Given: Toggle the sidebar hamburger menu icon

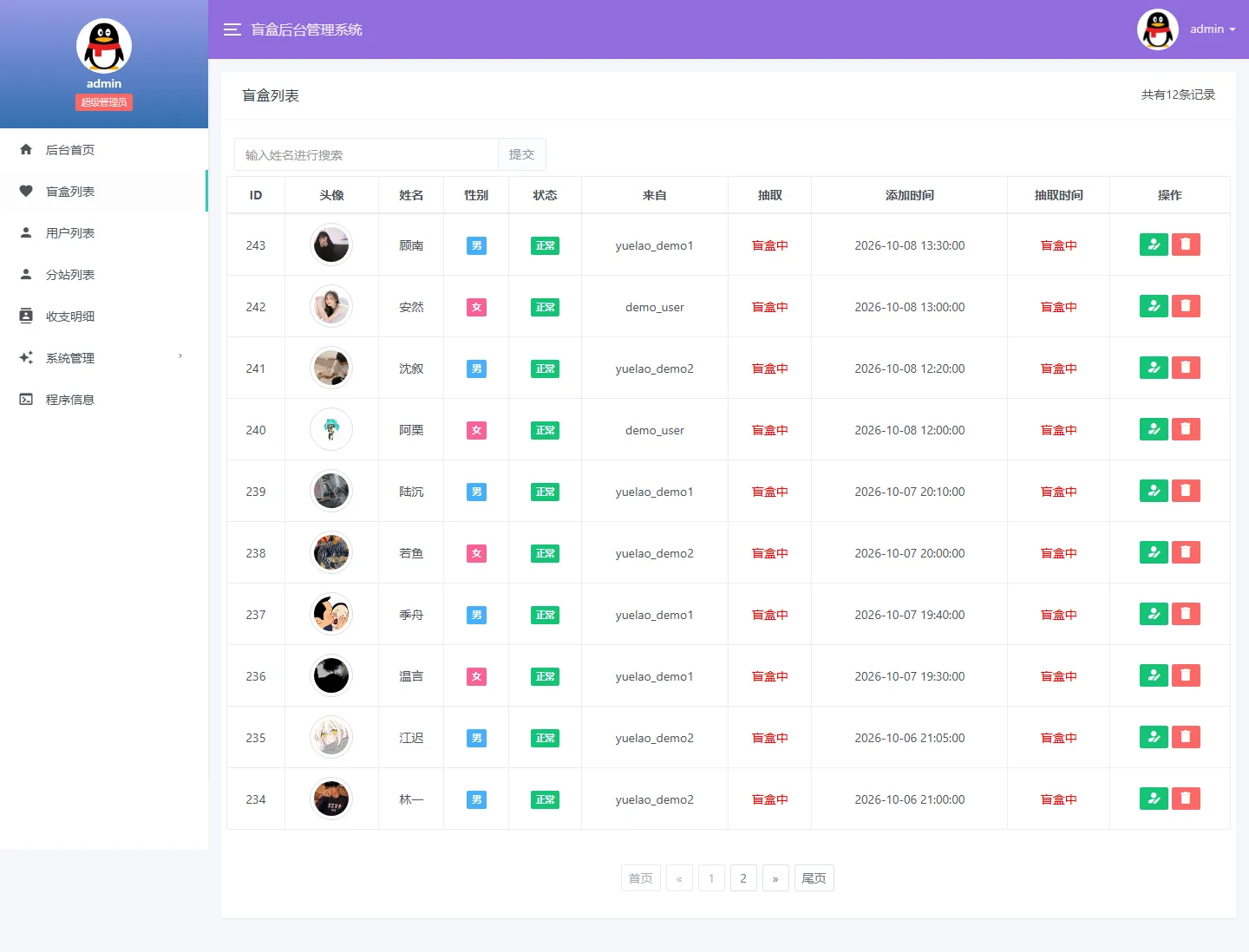Looking at the screenshot, I should tap(232, 29).
